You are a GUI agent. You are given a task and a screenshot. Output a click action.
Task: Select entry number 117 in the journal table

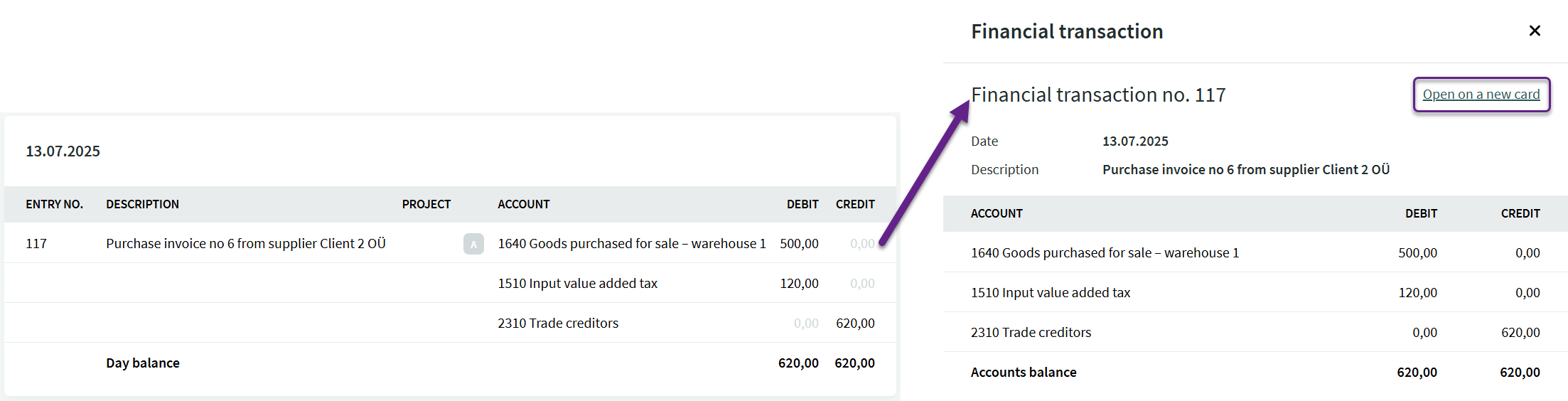click(x=36, y=243)
